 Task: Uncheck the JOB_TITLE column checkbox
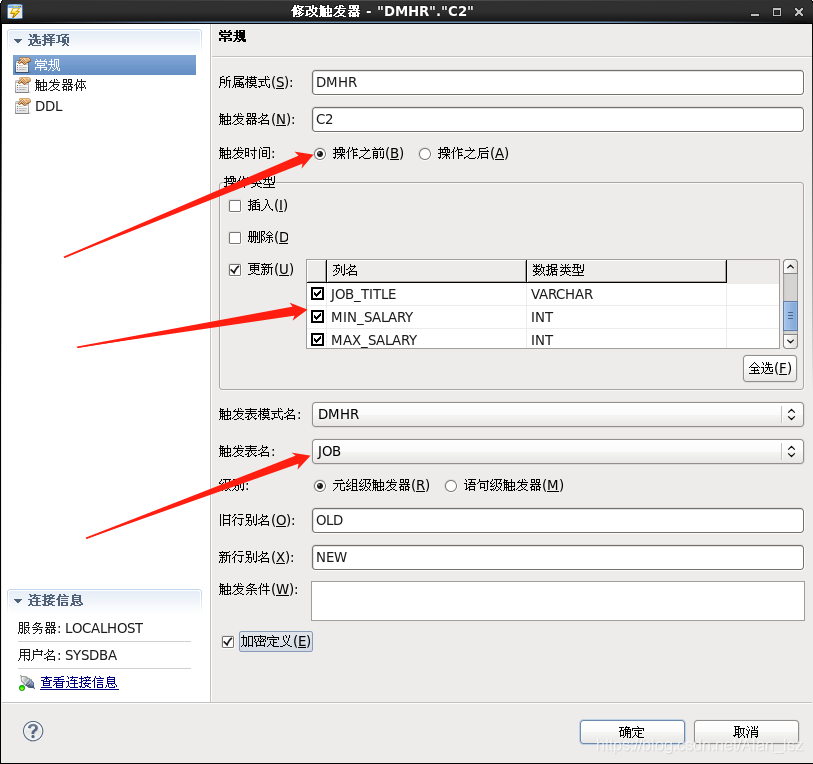pos(317,294)
